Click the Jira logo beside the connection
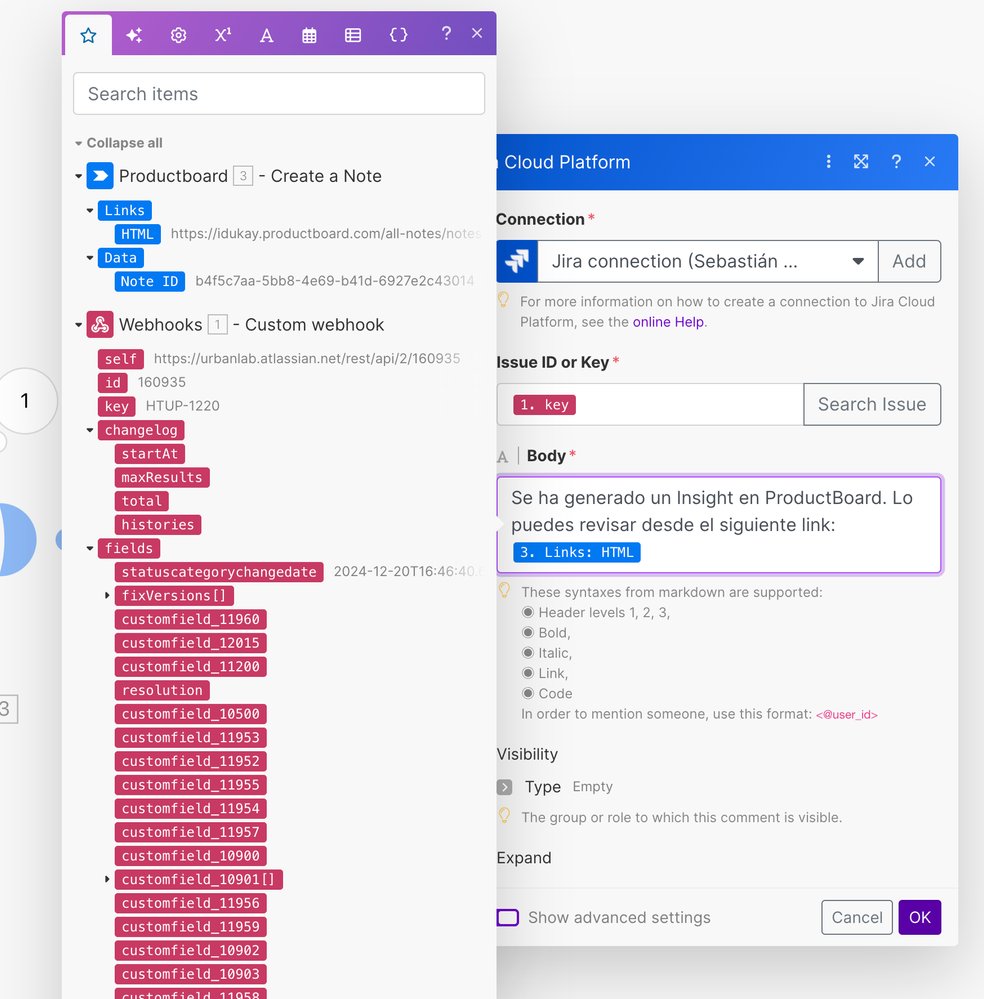 point(517,261)
